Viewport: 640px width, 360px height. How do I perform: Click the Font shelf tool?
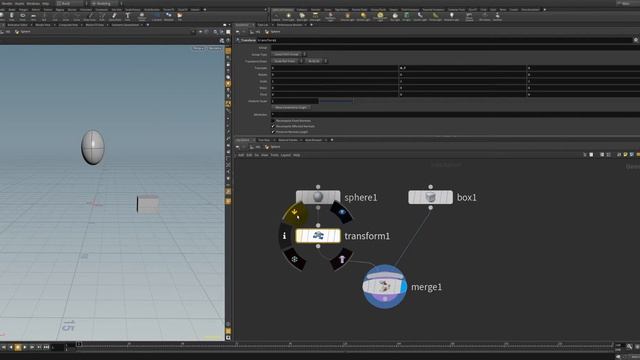pos(127,16)
